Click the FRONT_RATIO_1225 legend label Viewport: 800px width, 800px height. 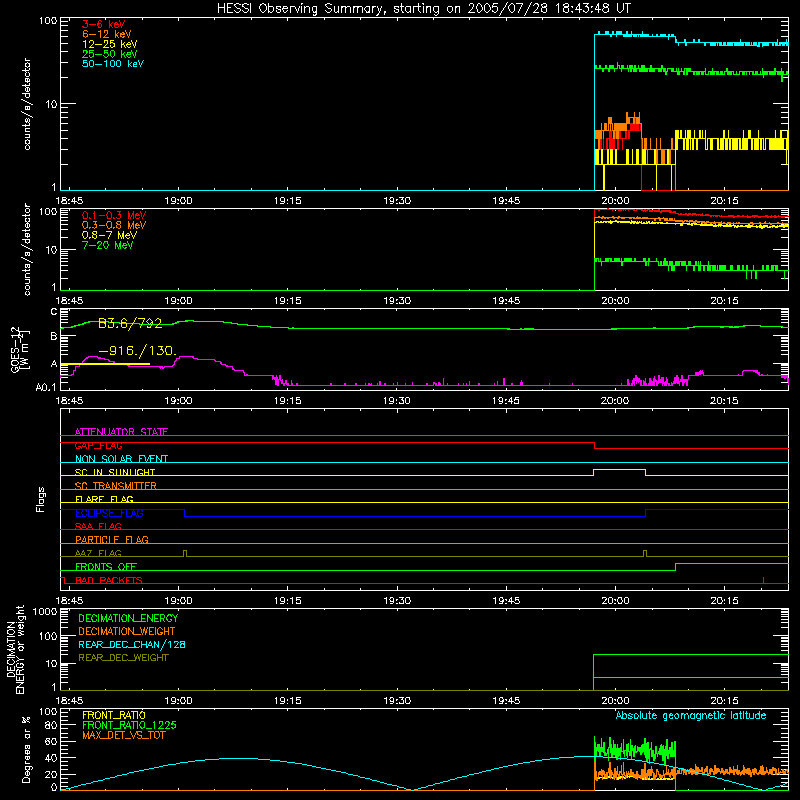(129, 725)
